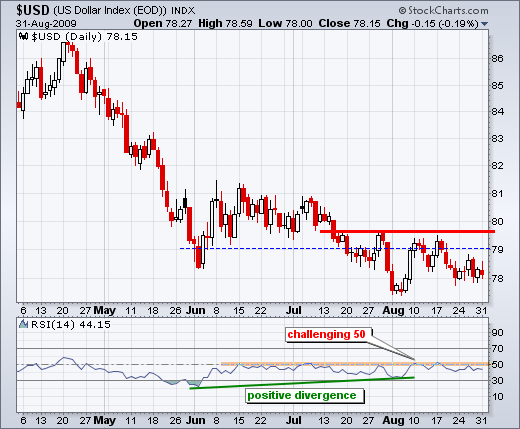This screenshot has width=520, height=429.
Task: Click the 83 price axis label
Action: [x=498, y=138]
